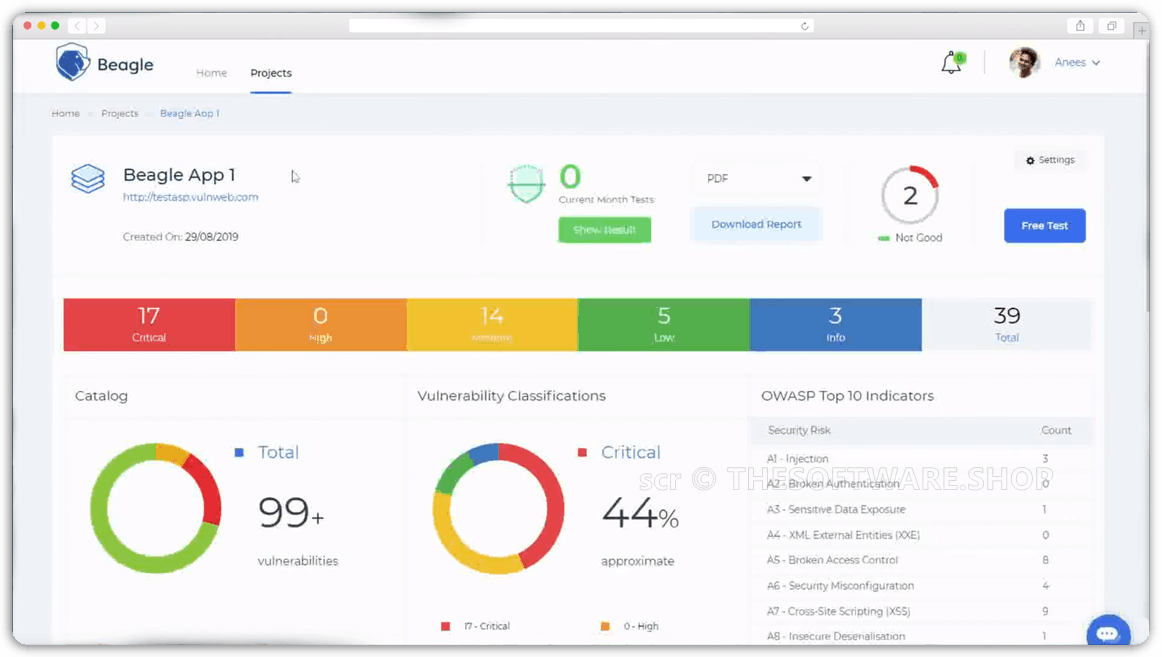Select the red 17 Critical tile
The height and width of the screenshot is (657, 1162).
coord(149,324)
